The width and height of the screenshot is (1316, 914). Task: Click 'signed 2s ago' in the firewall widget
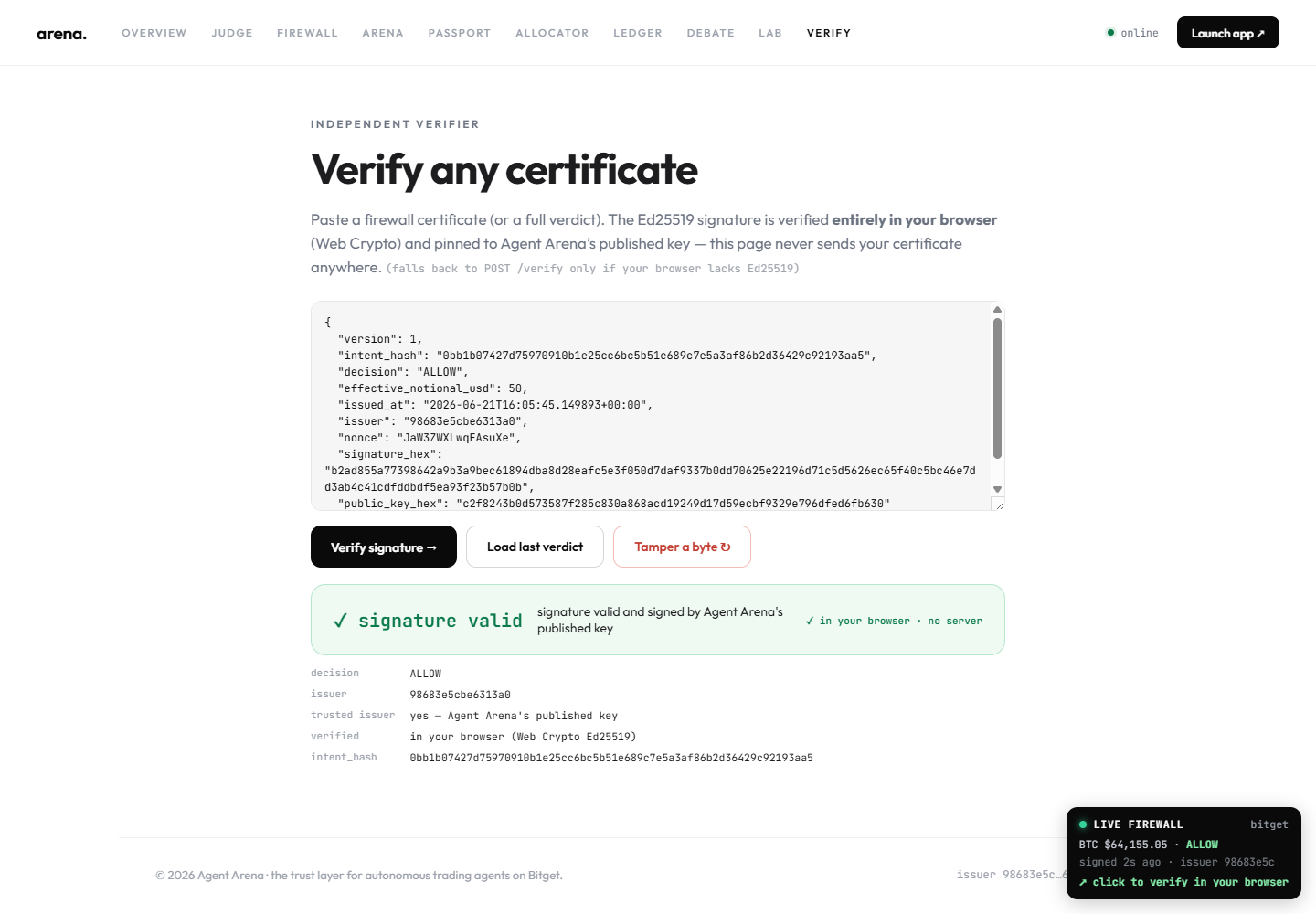(x=1120, y=862)
